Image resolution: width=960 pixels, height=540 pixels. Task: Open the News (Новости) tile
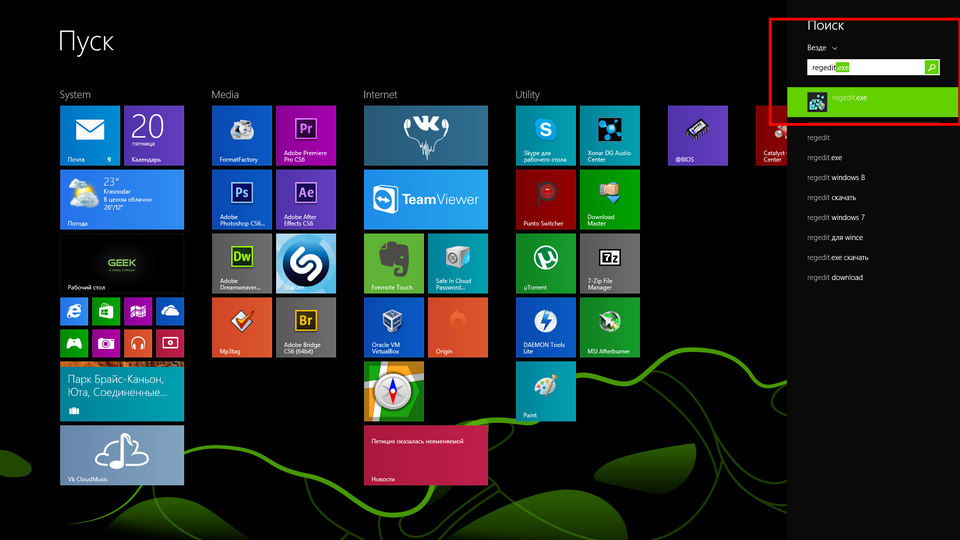(x=426, y=456)
